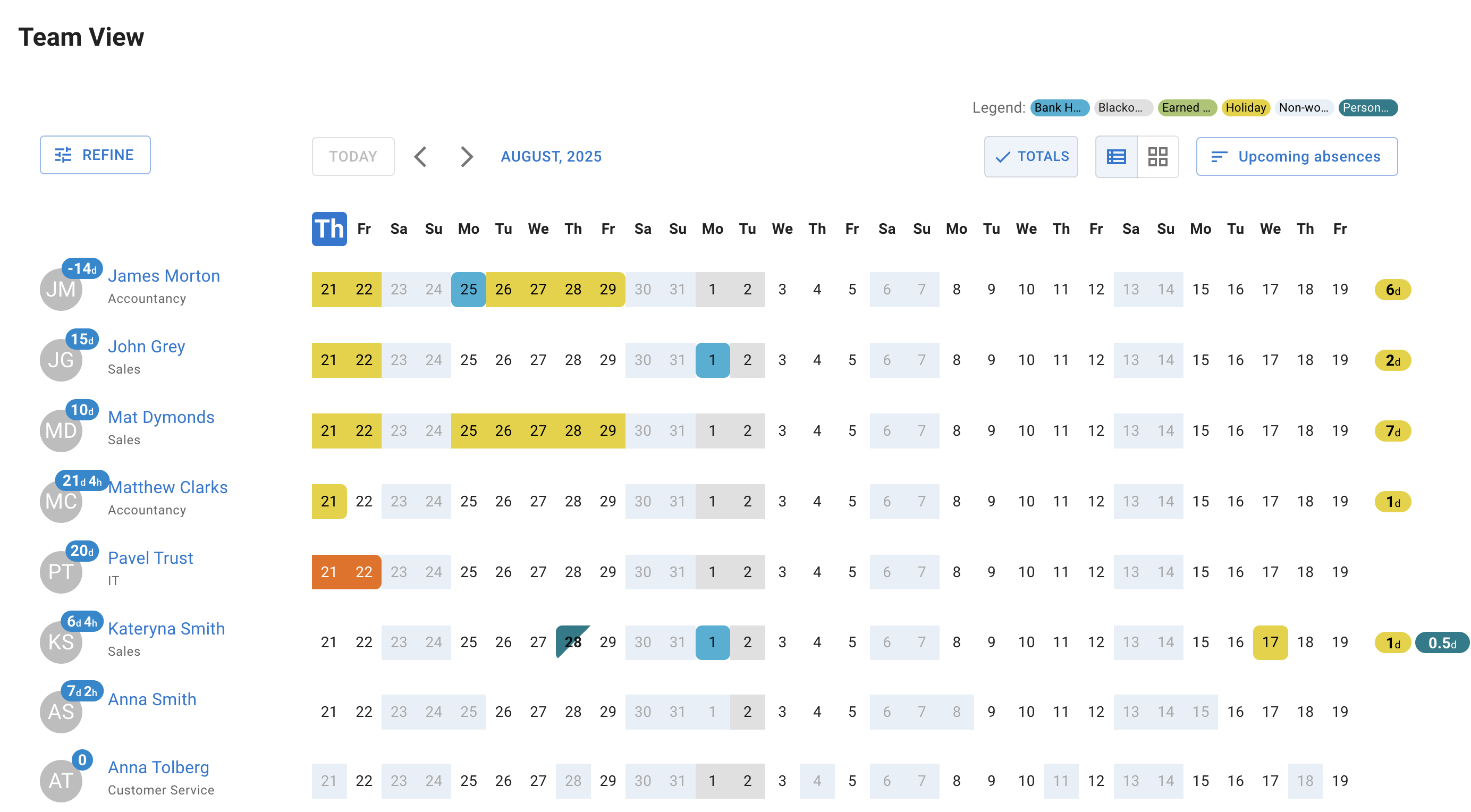
Task: Switch to grid view layout
Action: 1159,156
